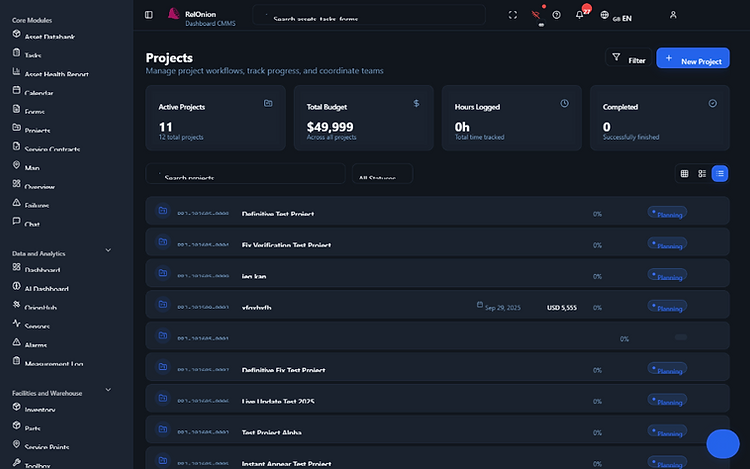
Task: Click the Parts icon
Action: point(16,425)
